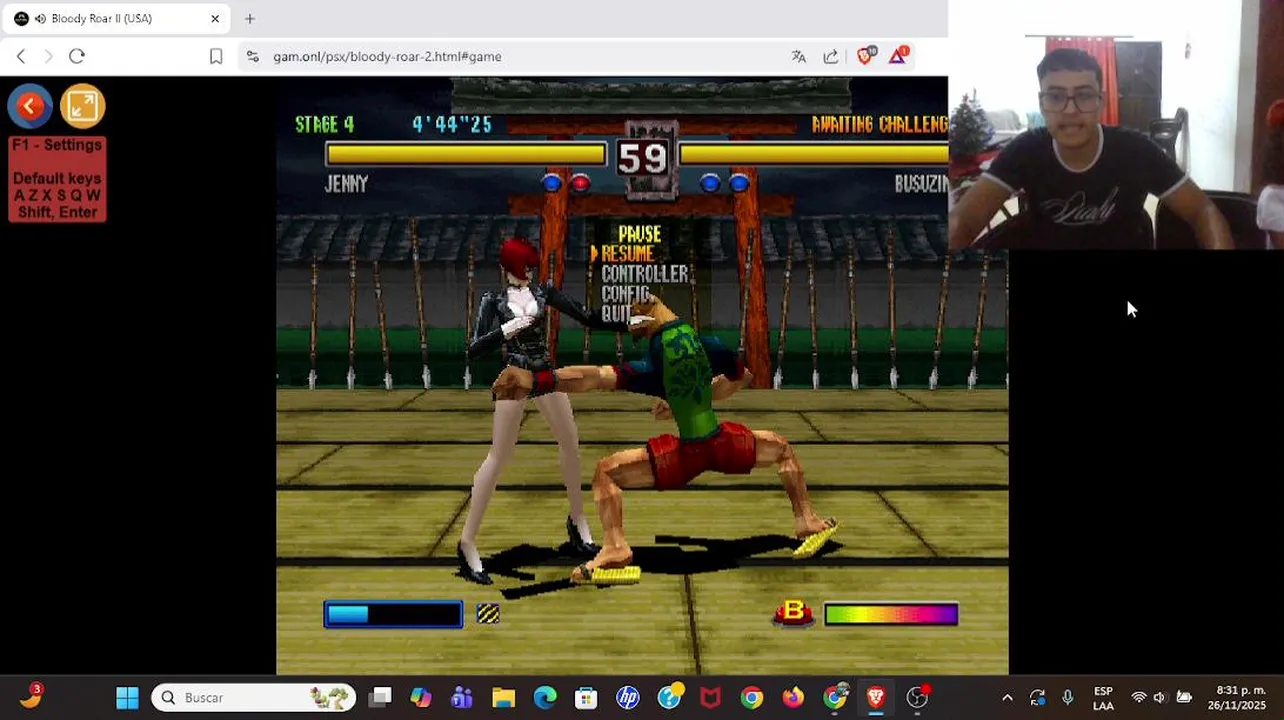Close the Bloody Roar II tab
1284x720 pixels.
[215, 18]
